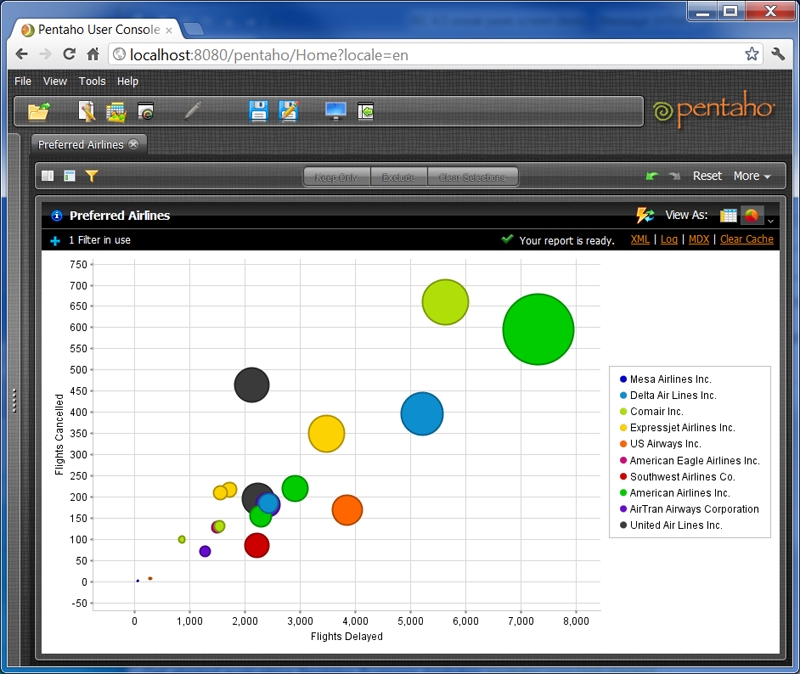Screen dimensions: 800x674
Task: Click the Exclude button
Action: coord(398,177)
